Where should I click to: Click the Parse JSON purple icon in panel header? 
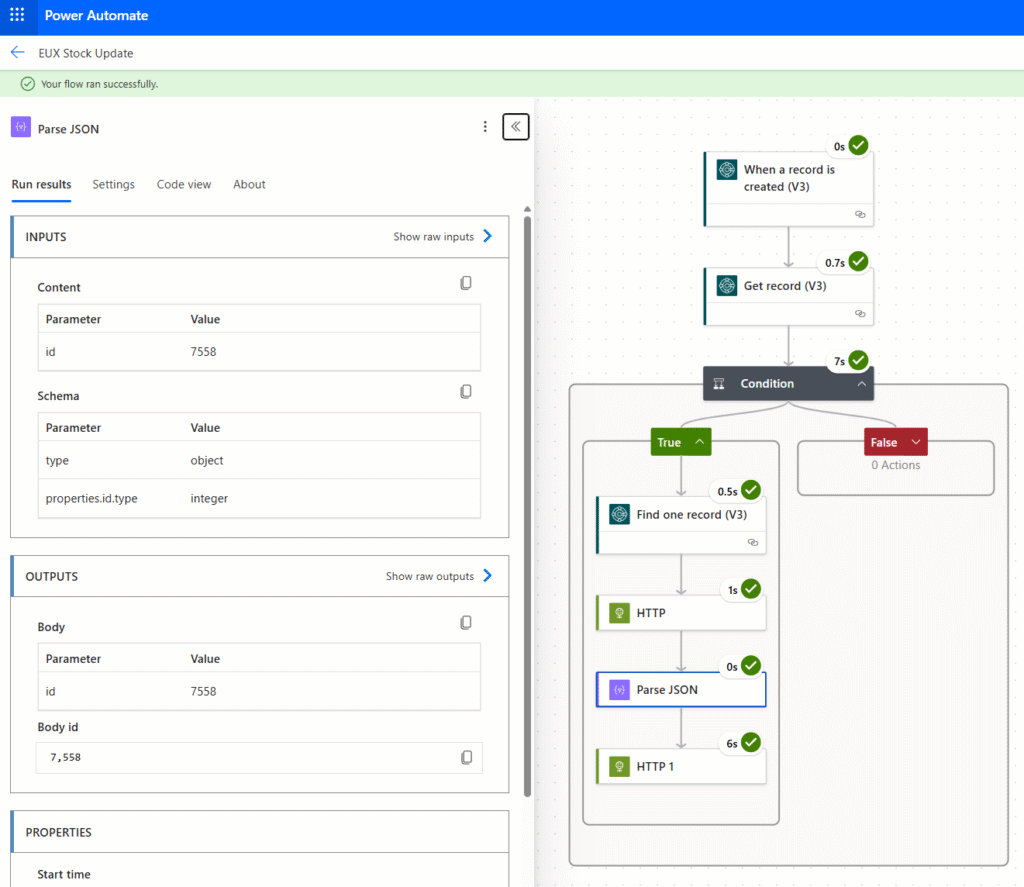click(21, 127)
